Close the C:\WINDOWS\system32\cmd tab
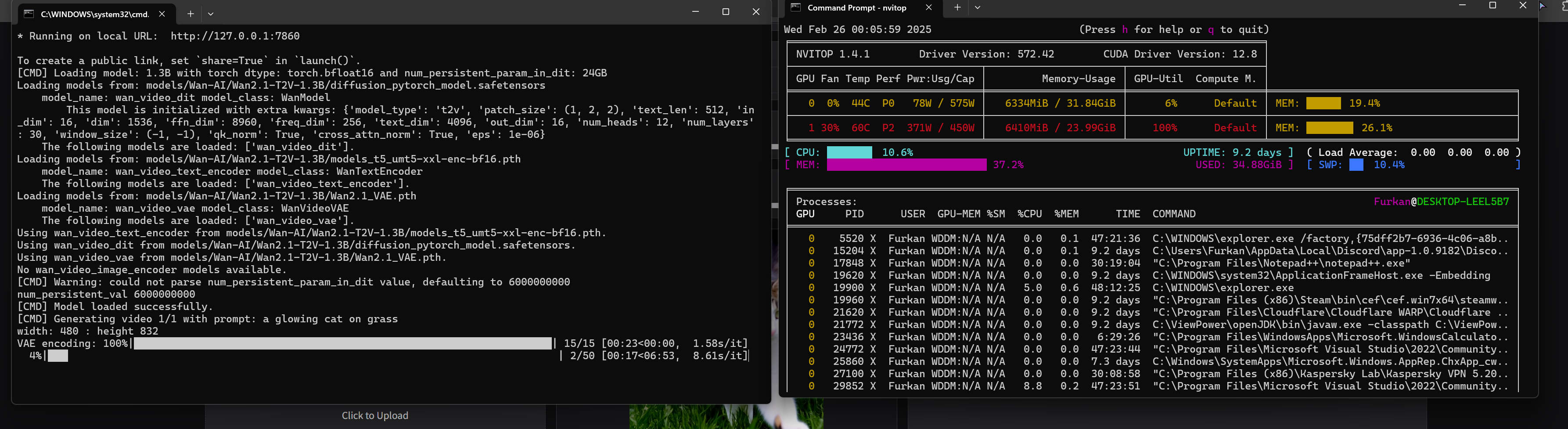The width and height of the screenshot is (1568, 429). tap(162, 13)
